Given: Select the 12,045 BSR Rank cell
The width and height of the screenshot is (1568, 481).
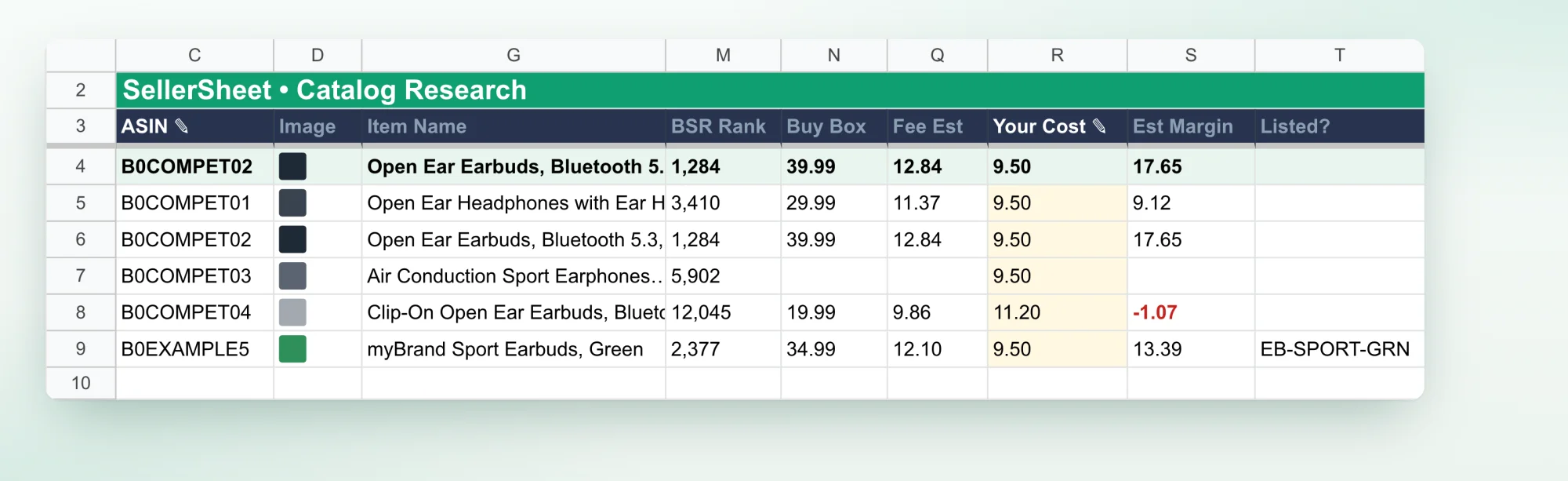Looking at the screenshot, I should [723, 312].
